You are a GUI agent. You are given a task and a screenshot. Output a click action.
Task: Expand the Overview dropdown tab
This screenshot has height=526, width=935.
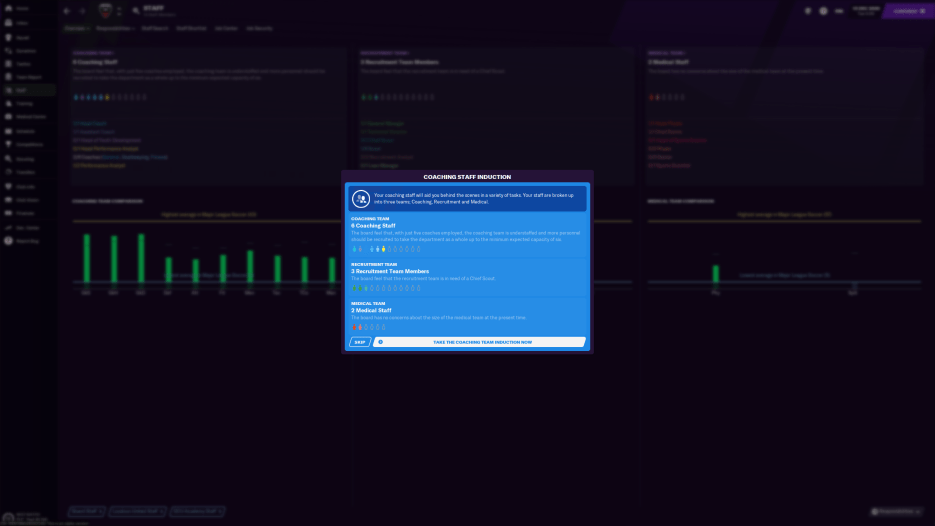click(x=76, y=28)
